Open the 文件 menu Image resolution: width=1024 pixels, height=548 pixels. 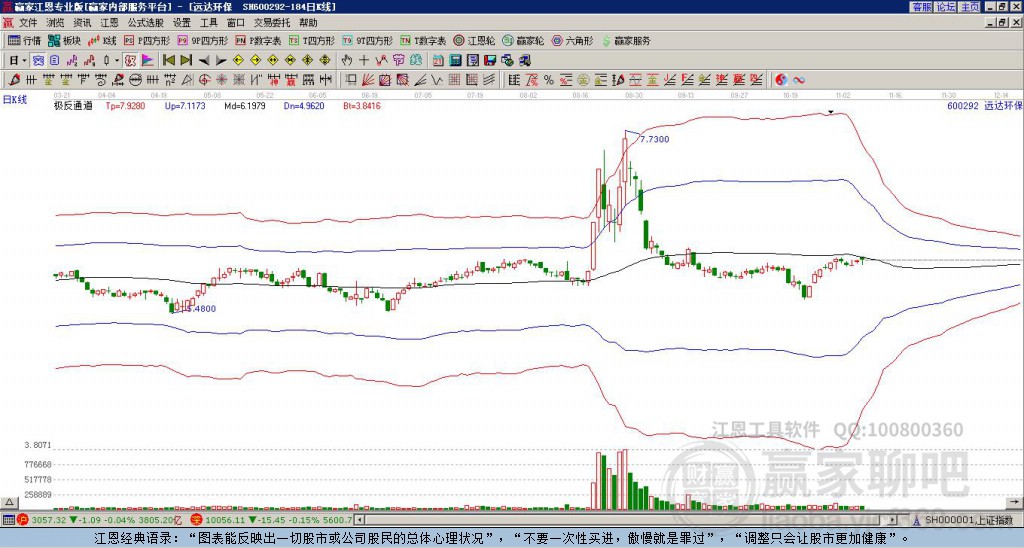(x=29, y=23)
